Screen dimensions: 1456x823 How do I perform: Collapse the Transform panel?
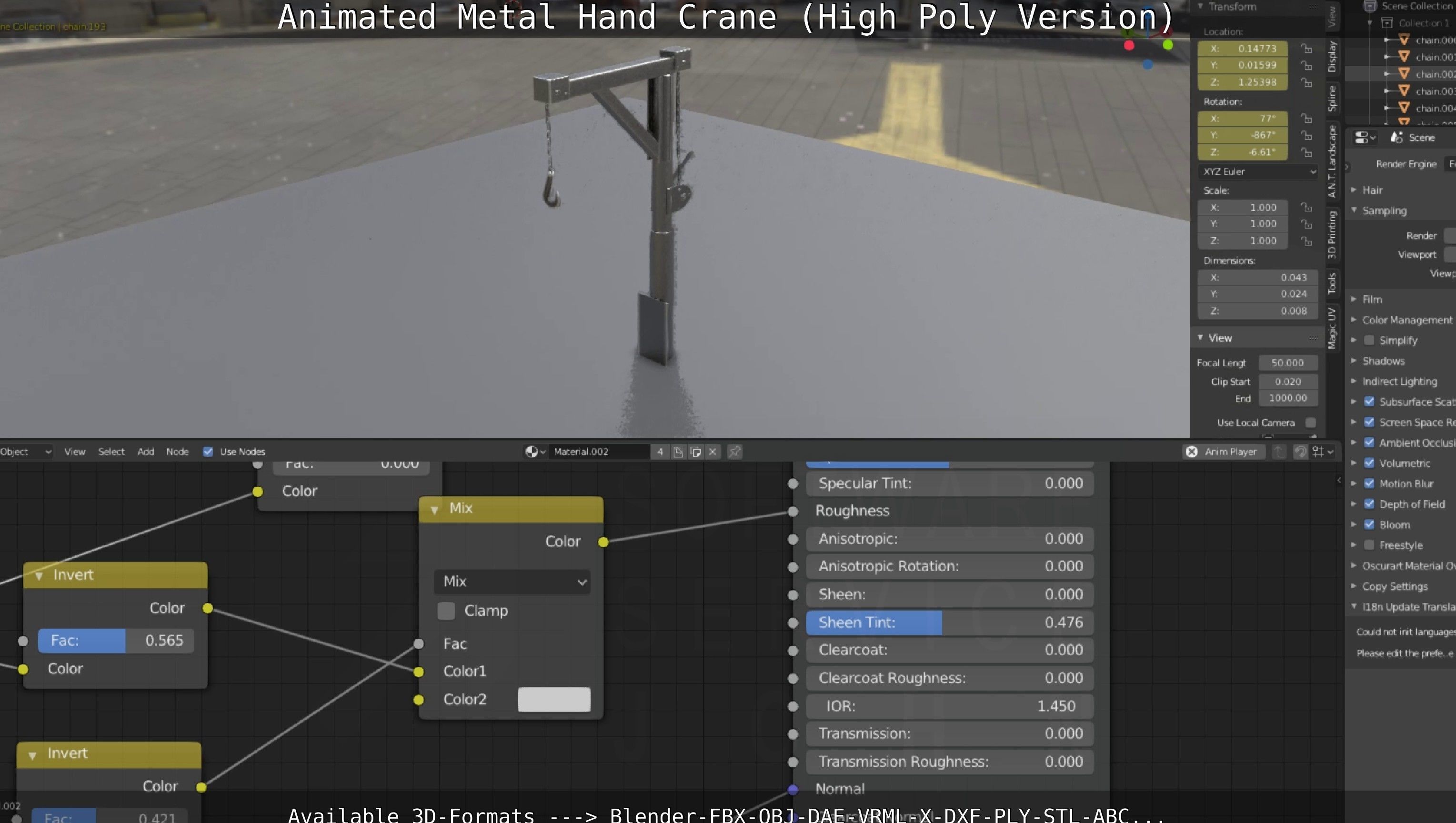pyautogui.click(x=1200, y=6)
